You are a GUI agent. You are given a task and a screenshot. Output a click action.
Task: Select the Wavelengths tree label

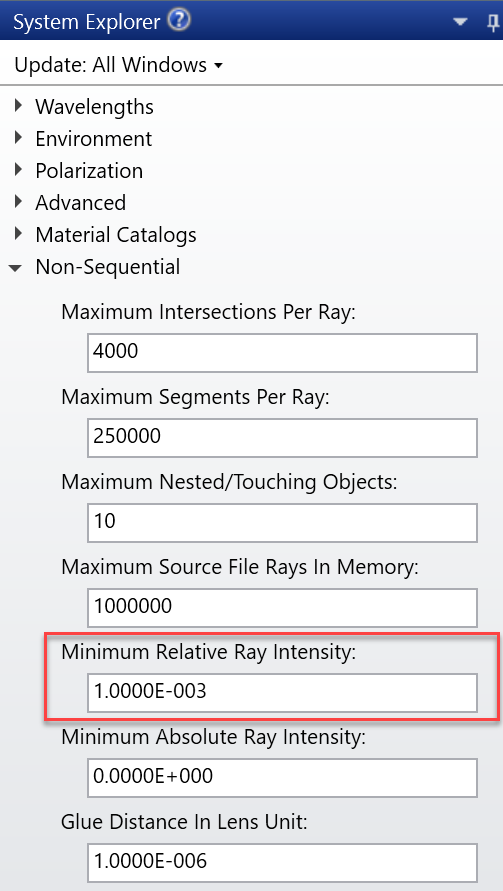point(94,106)
